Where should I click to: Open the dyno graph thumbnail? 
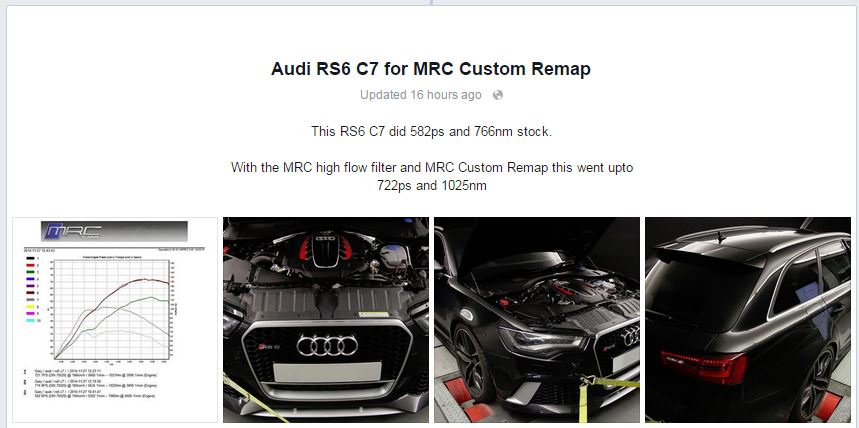coord(114,320)
